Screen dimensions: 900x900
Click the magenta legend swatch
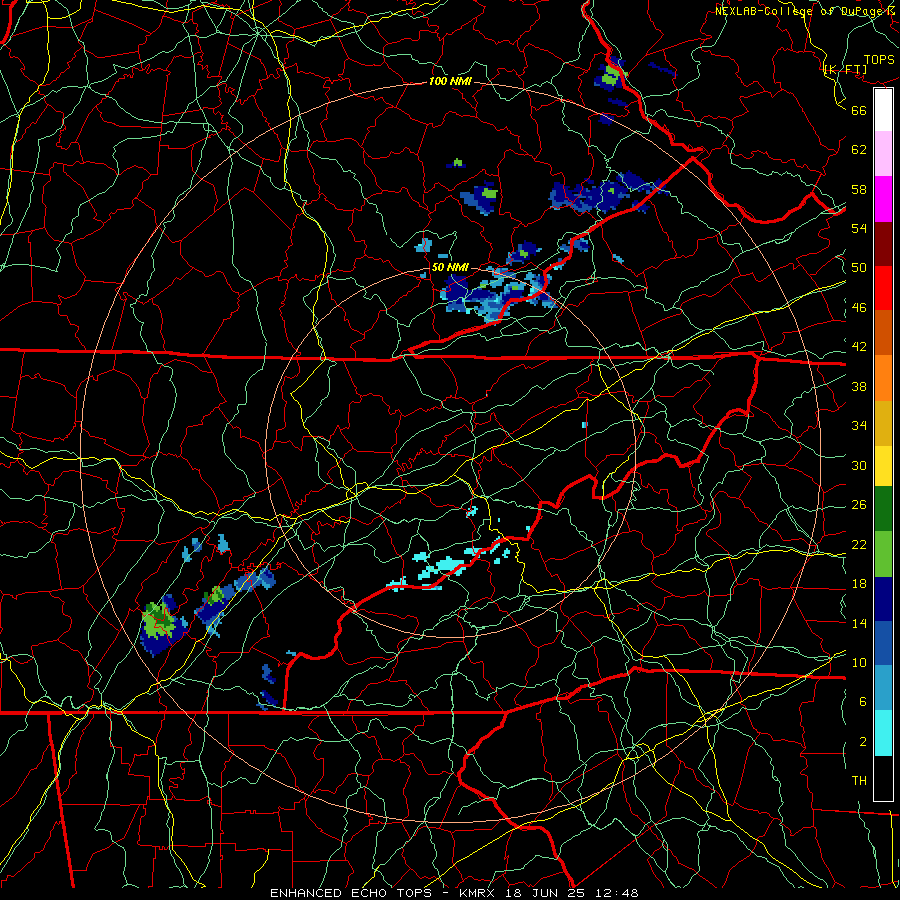pyautogui.click(x=883, y=199)
